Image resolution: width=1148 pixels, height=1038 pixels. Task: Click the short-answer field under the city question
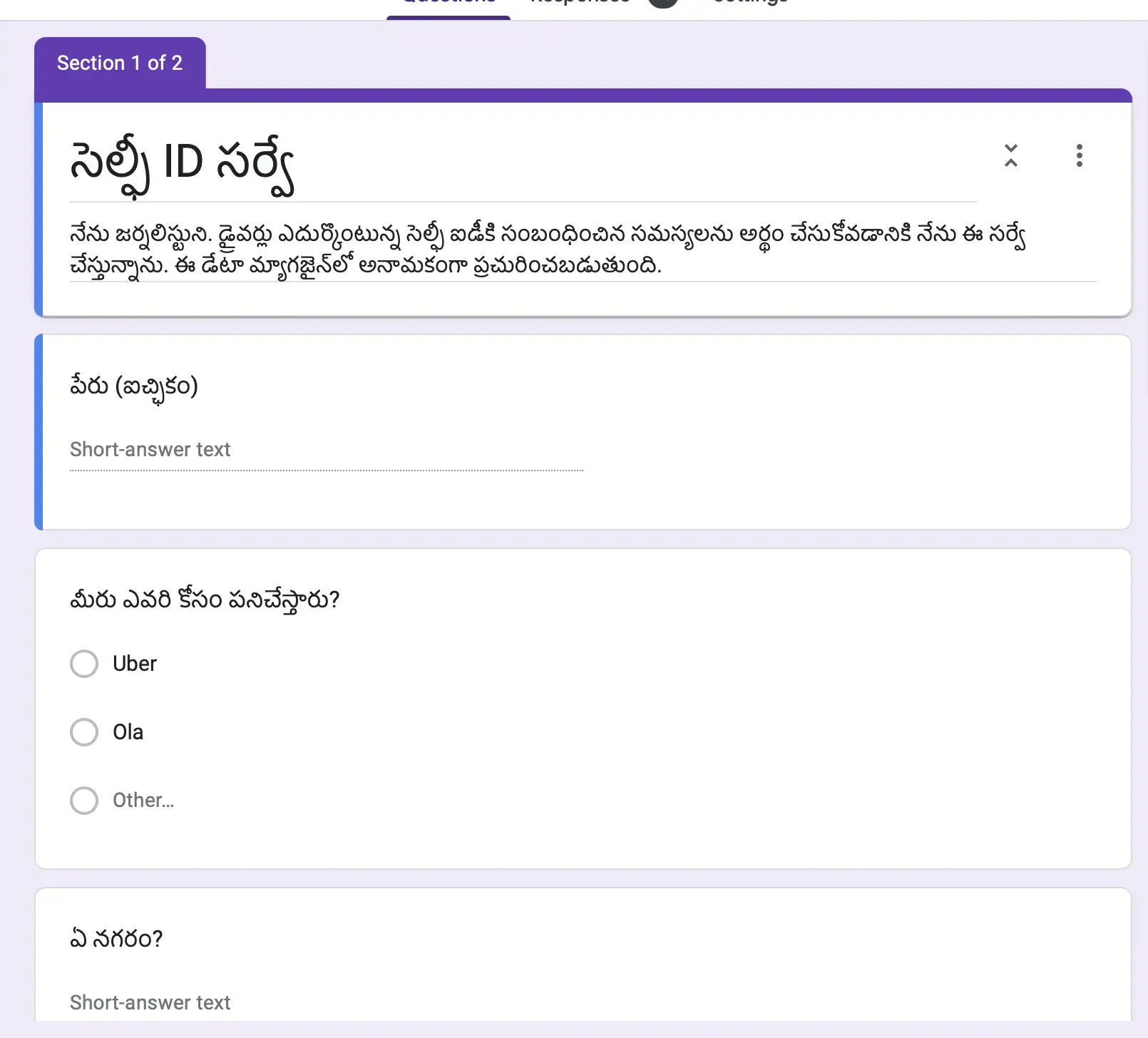coord(326,1003)
